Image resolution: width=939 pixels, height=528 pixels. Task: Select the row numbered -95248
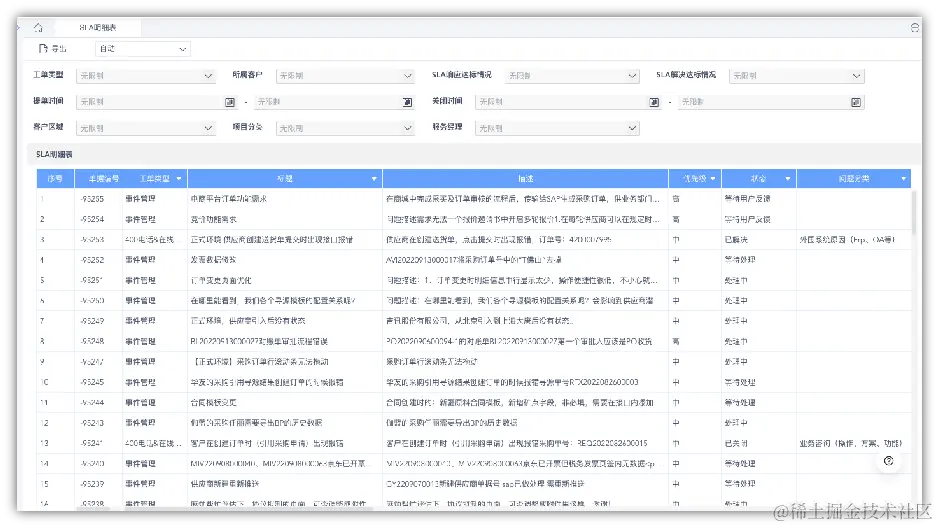[x=473, y=341]
